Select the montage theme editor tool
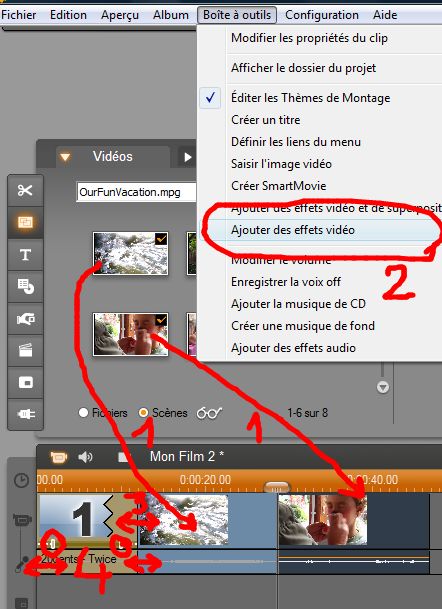The width and height of the screenshot is (442, 609). tap(25, 222)
